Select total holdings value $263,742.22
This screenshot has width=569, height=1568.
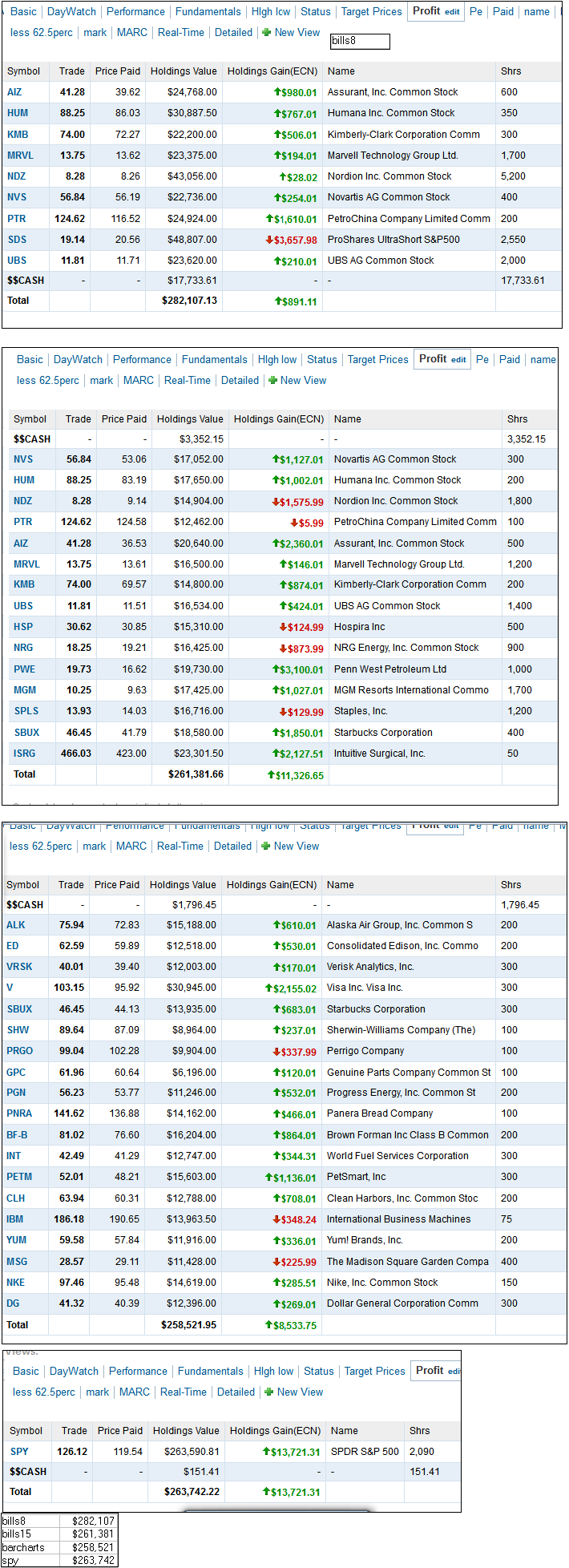pyautogui.click(x=192, y=1492)
